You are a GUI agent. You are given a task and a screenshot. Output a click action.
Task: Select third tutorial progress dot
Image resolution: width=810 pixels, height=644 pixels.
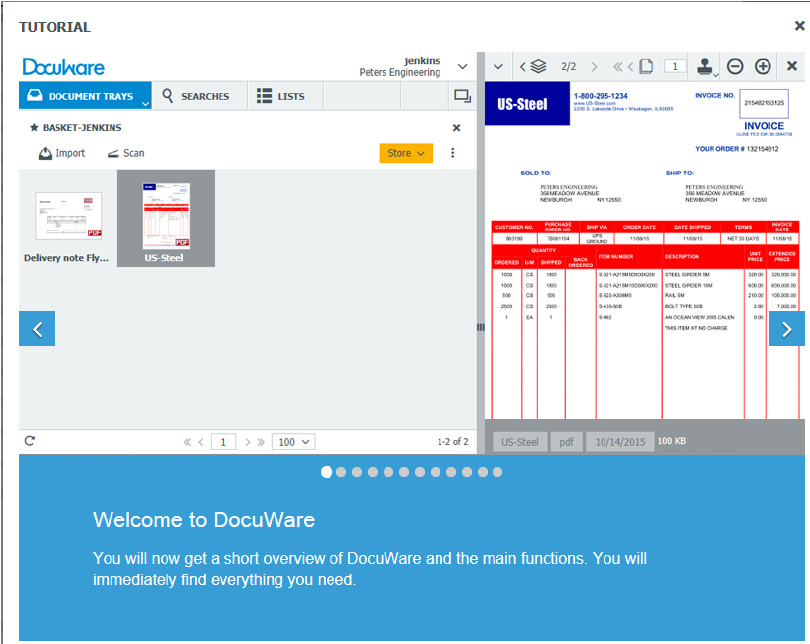357,472
